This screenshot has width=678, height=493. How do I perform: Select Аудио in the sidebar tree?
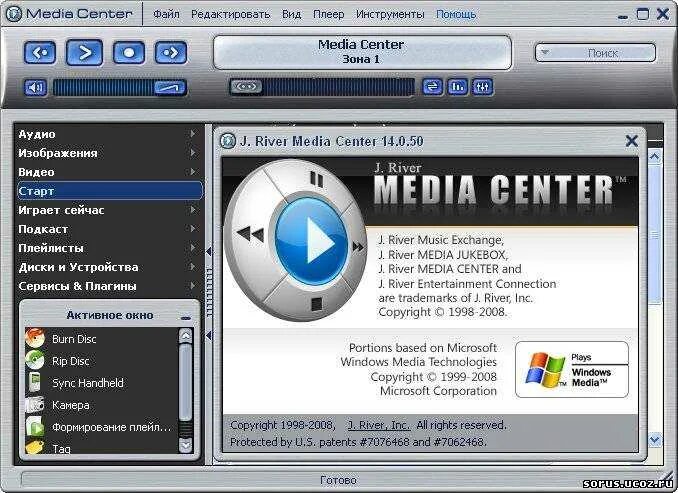pos(37,134)
